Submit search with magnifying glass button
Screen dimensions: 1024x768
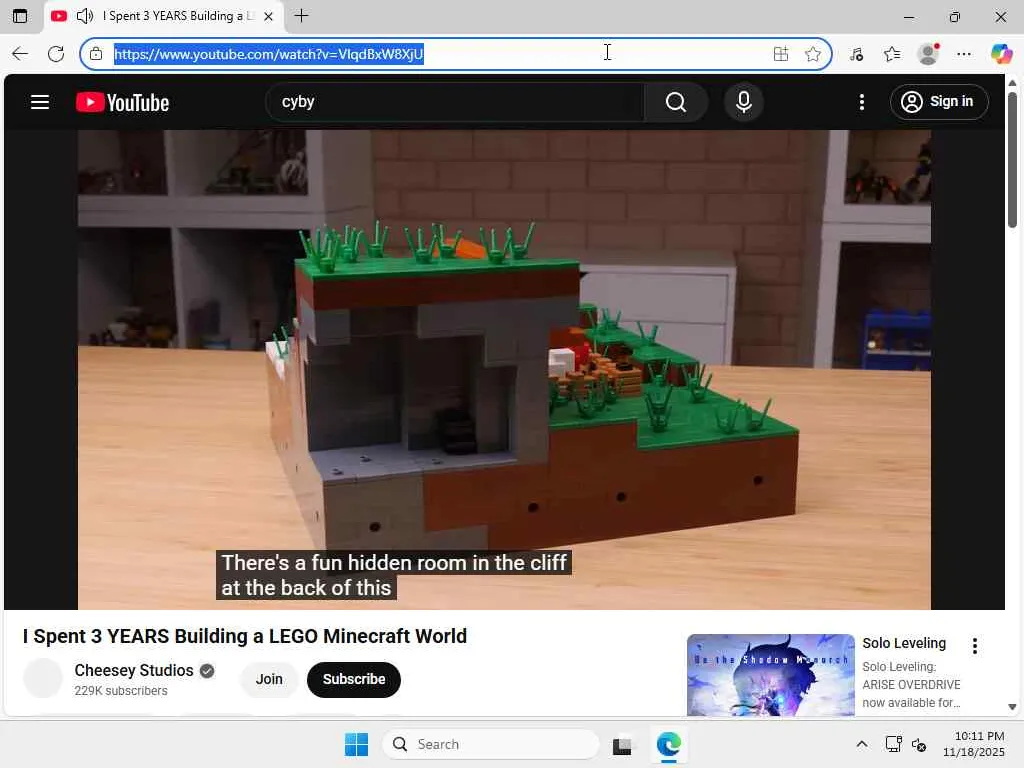676,102
